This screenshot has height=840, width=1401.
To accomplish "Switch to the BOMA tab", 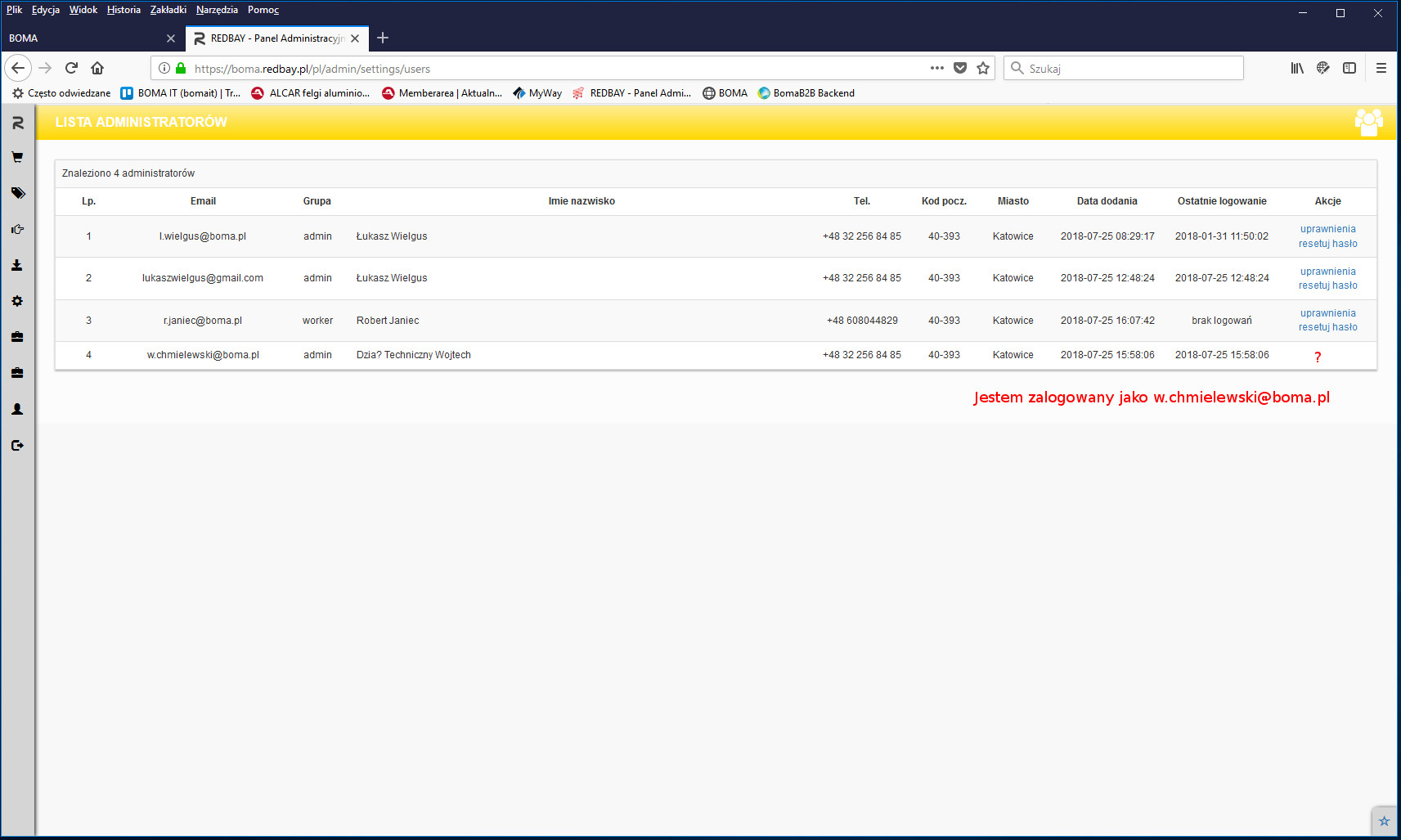I will pyautogui.click(x=82, y=38).
